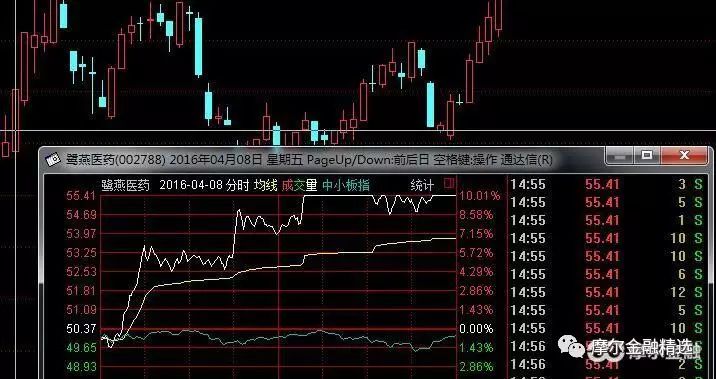Viewport: 716px width, 379px height.
Task: Click the 8.58% percent axis label
Action: [476, 215]
